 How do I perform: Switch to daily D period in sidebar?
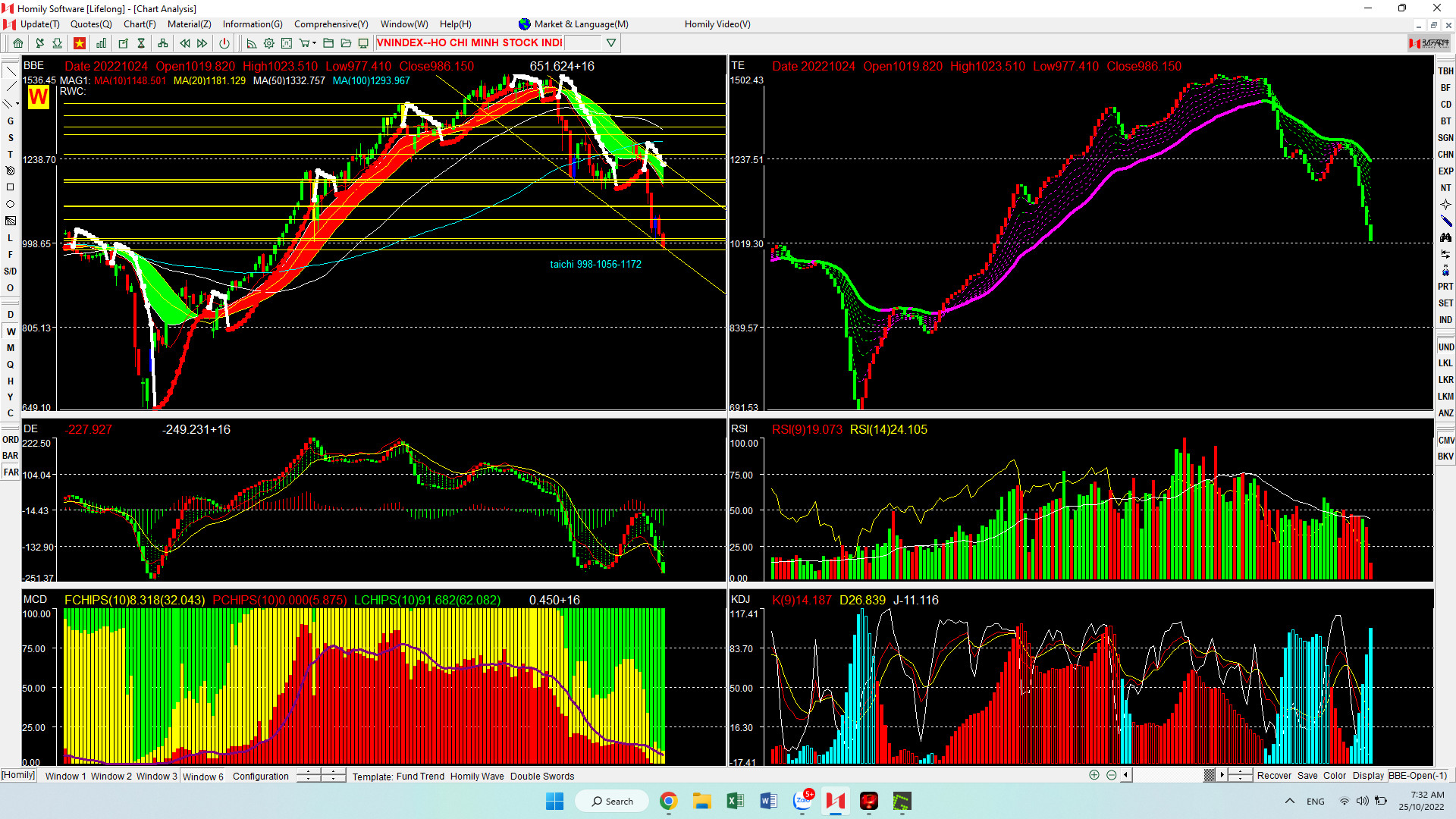11,315
